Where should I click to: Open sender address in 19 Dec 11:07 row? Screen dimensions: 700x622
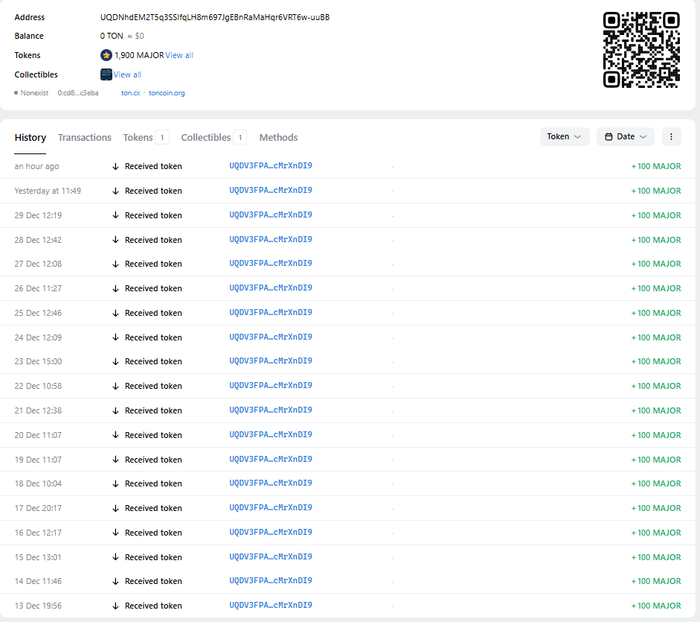(271, 459)
